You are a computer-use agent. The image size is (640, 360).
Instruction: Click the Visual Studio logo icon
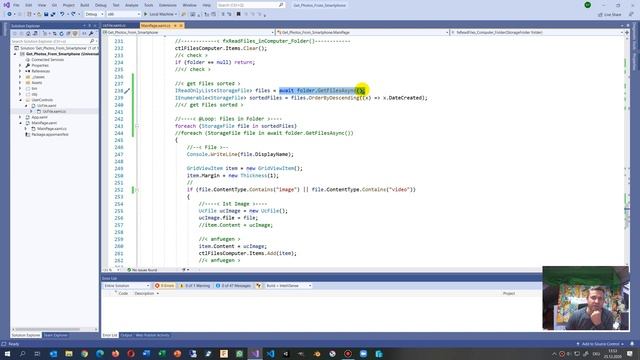[7, 5]
